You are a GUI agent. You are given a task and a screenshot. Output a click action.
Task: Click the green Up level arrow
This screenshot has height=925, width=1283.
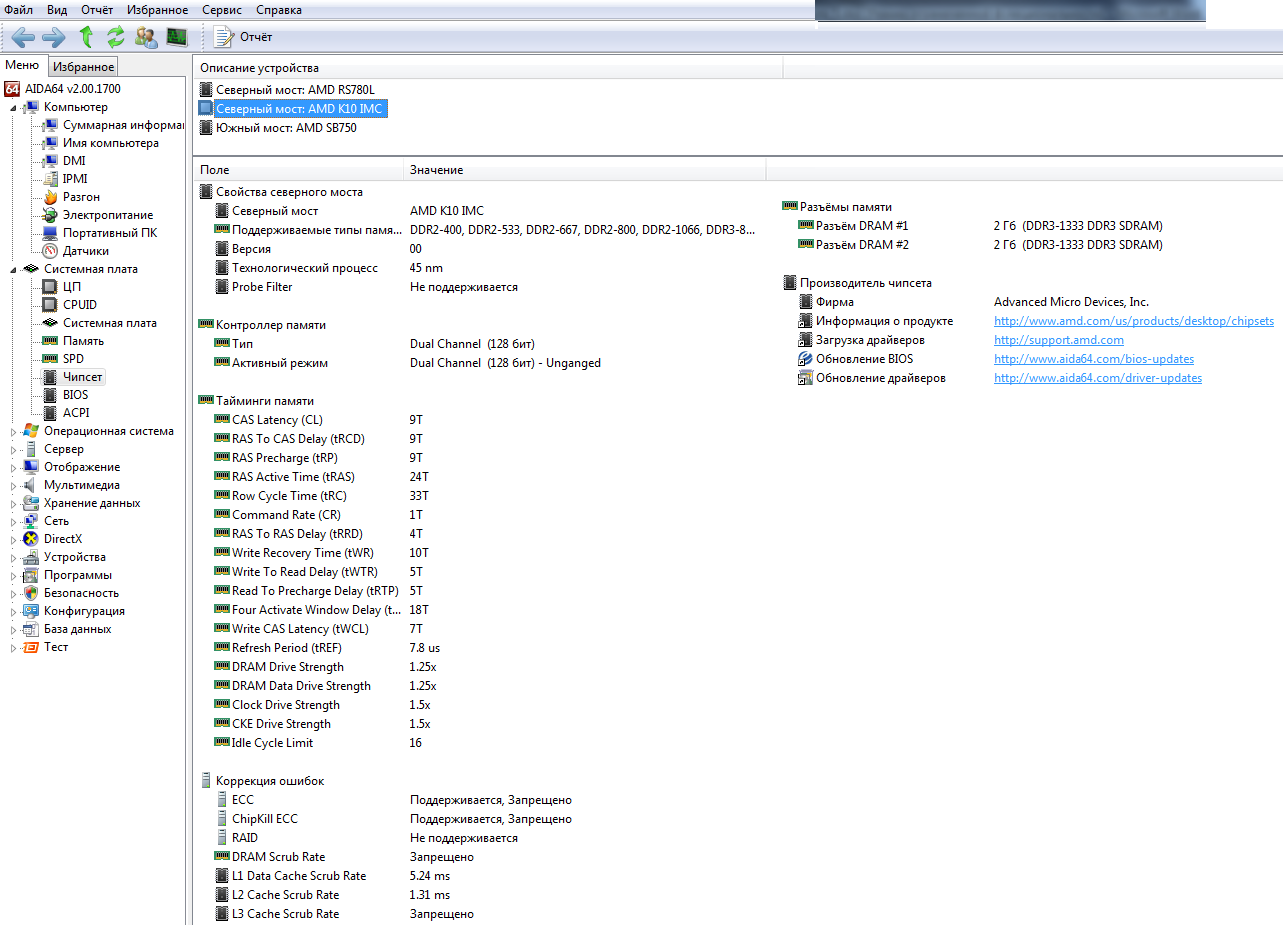pyautogui.click(x=86, y=38)
